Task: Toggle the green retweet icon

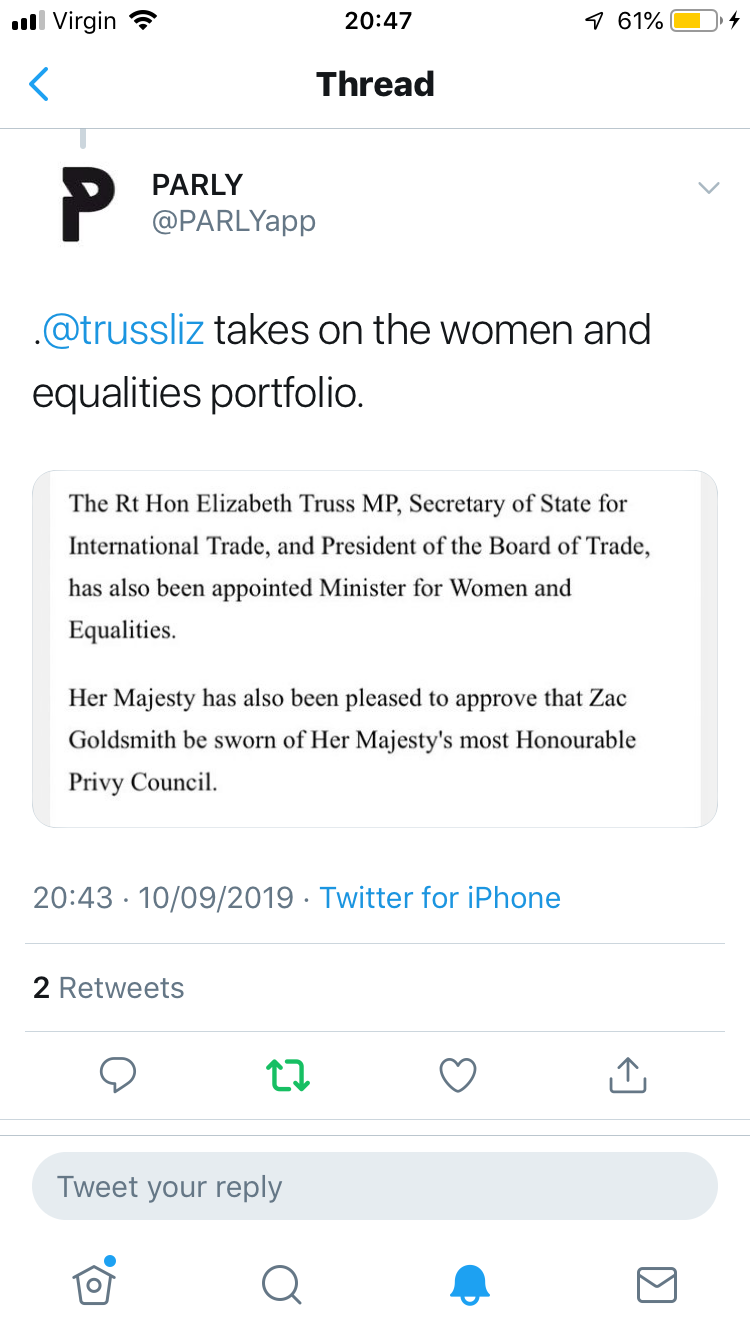Action: (288, 1075)
